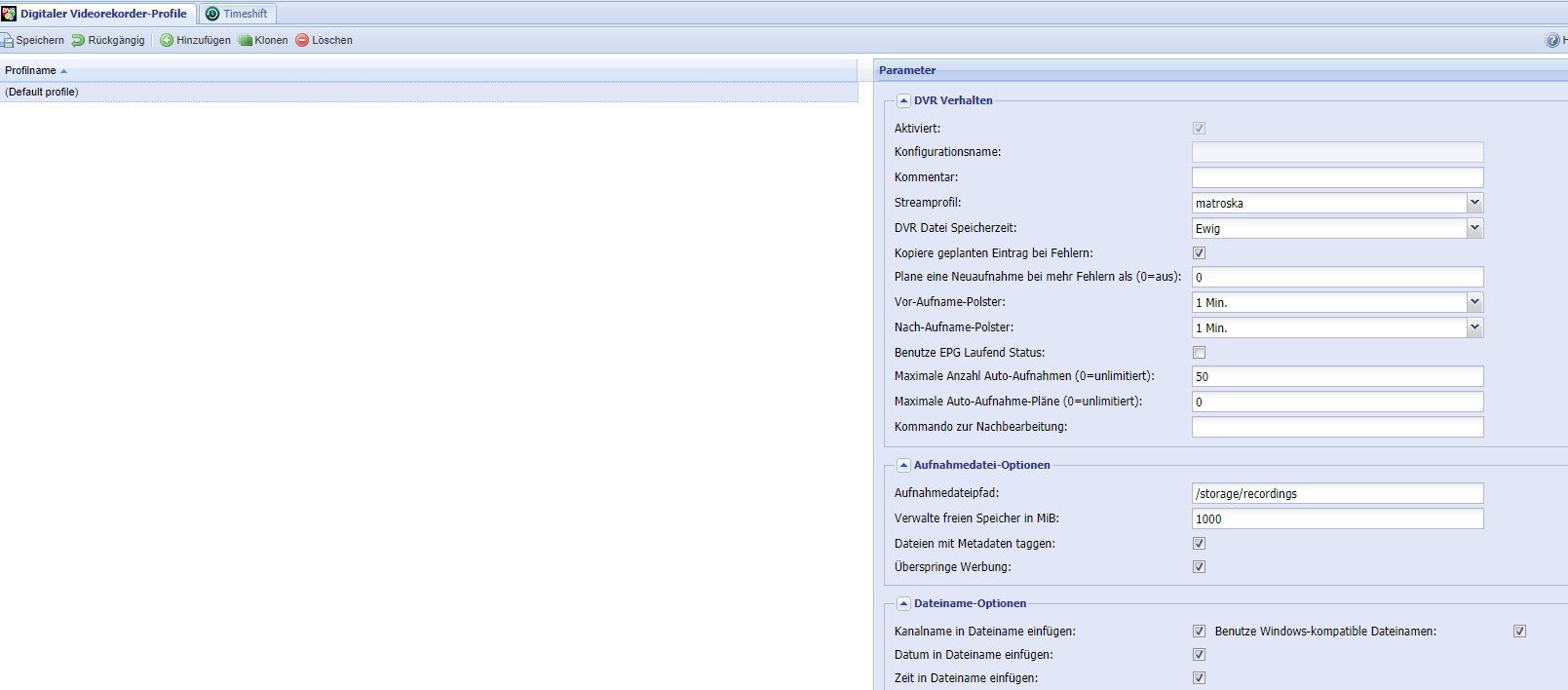Click the Klonen button label
The height and width of the screenshot is (690, 1568).
coord(271,40)
